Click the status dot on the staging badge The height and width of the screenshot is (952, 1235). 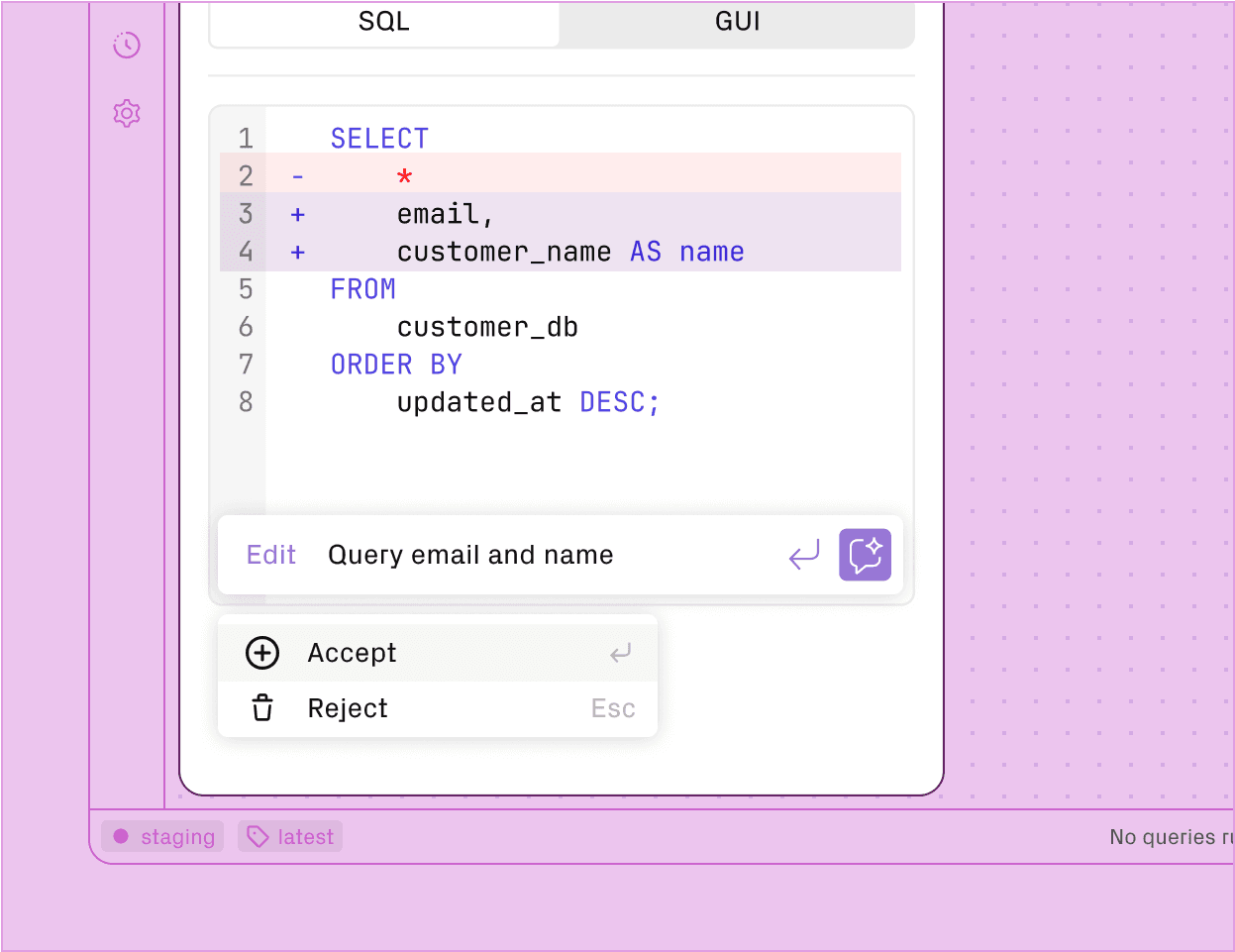[121, 836]
